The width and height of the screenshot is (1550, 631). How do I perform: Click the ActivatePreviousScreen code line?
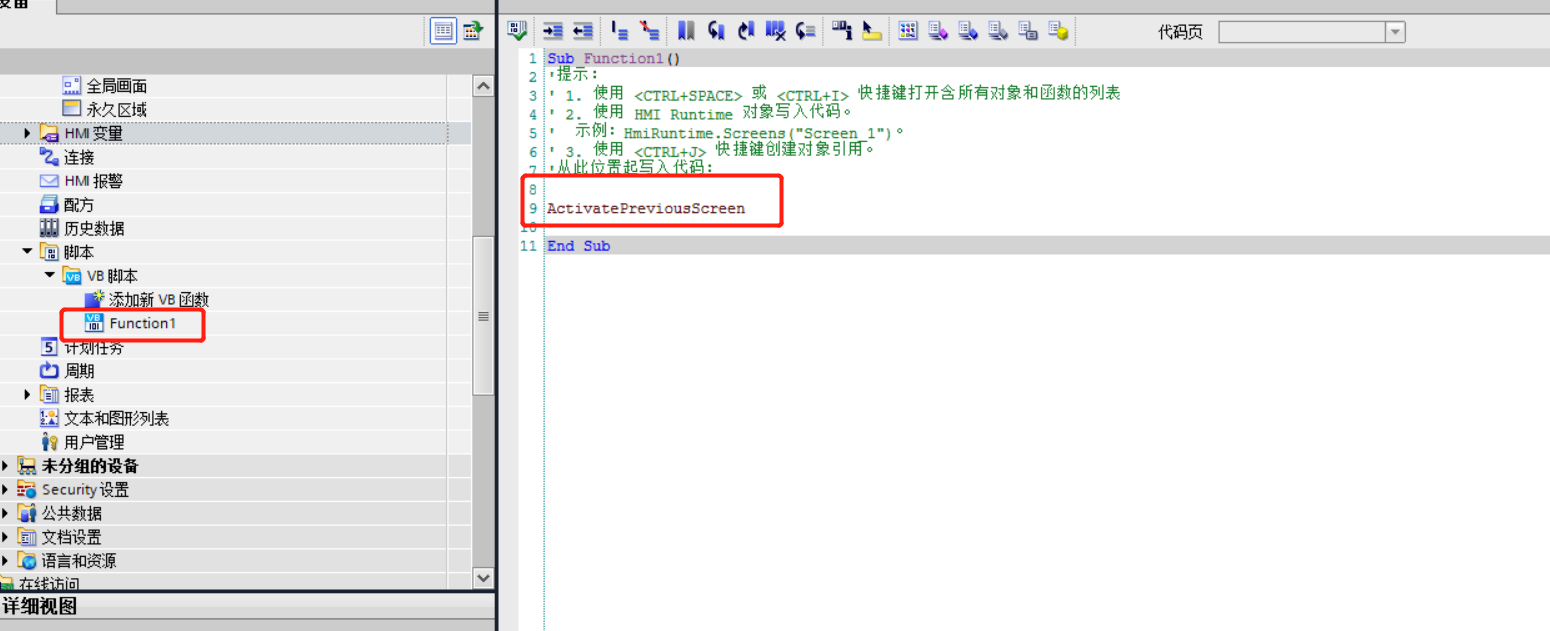tap(646, 208)
